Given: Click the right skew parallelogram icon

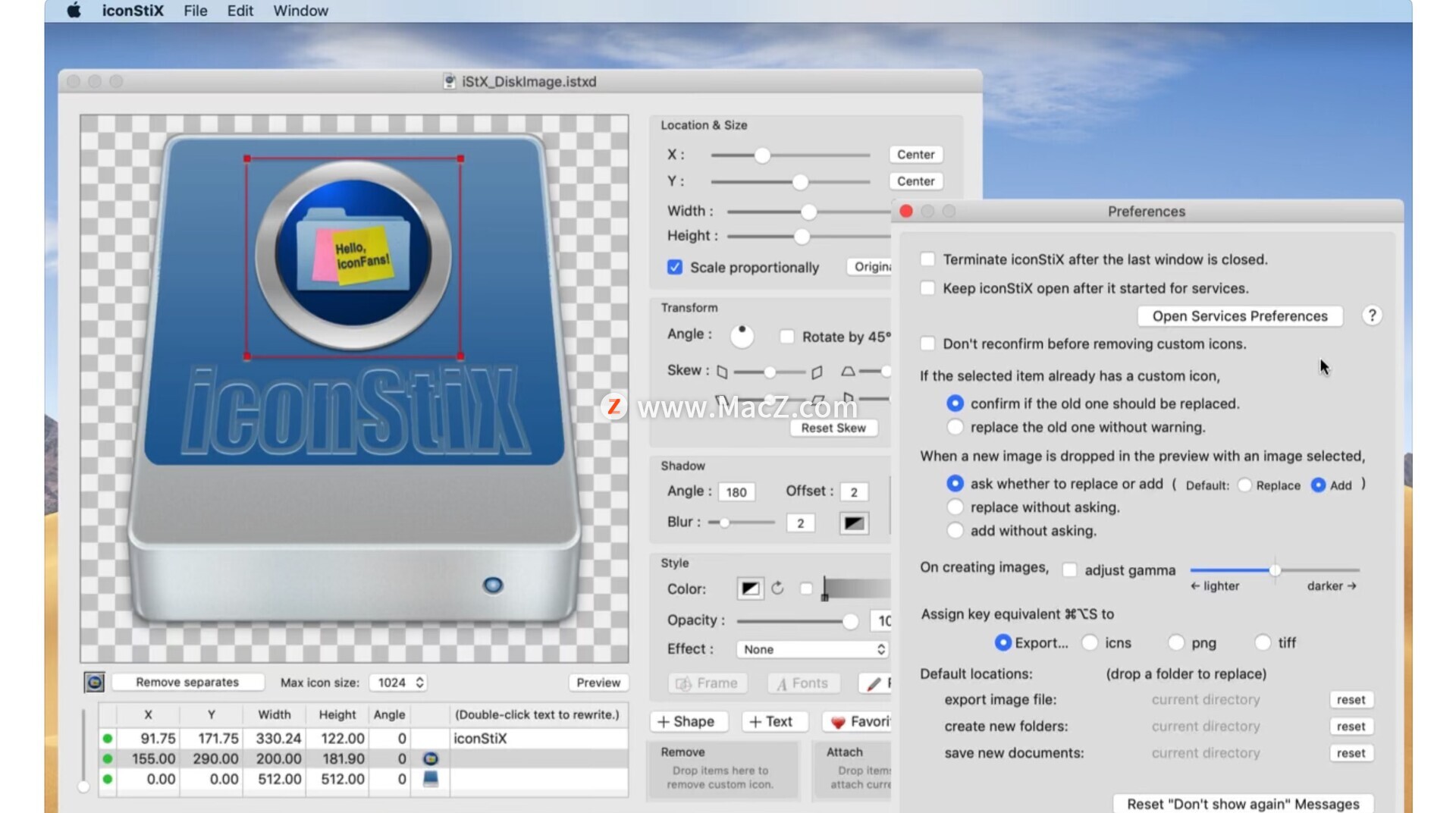Looking at the screenshot, I should 817,372.
